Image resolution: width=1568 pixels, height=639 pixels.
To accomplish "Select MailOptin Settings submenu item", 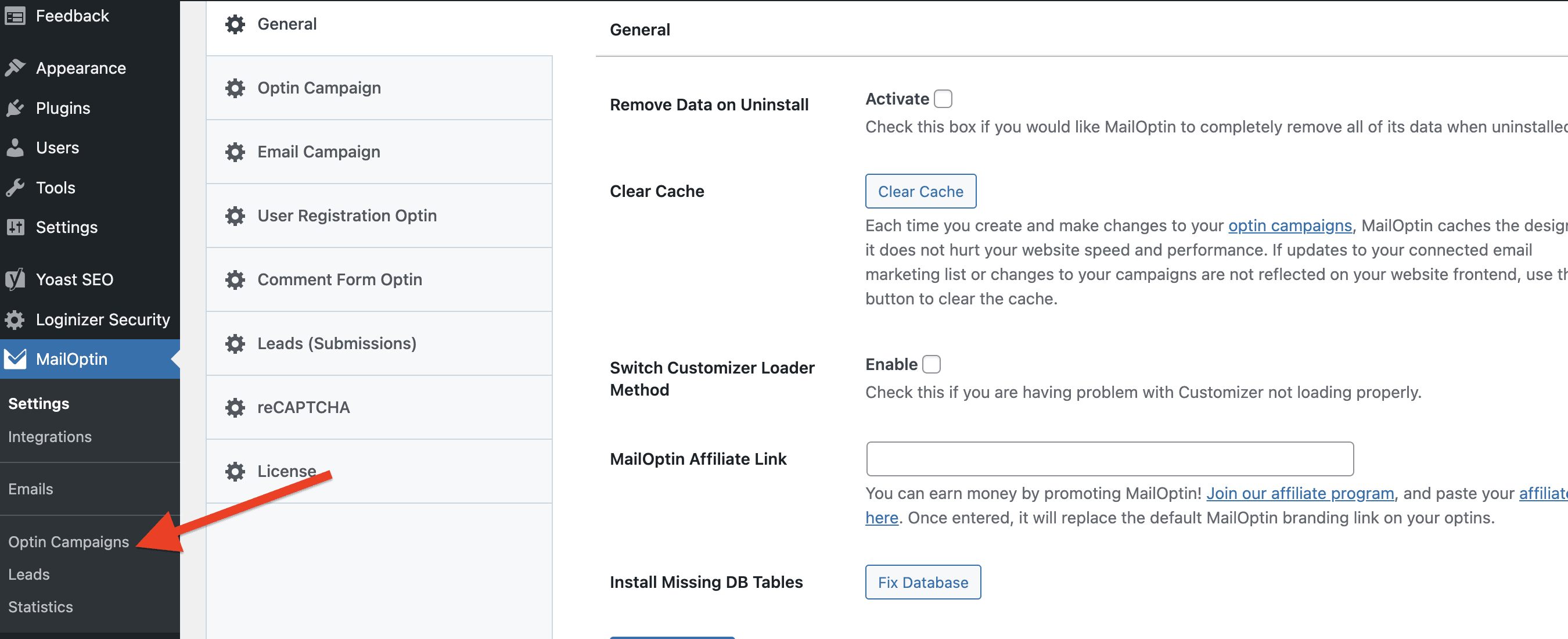I will pyautogui.click(x=39, y=403).
